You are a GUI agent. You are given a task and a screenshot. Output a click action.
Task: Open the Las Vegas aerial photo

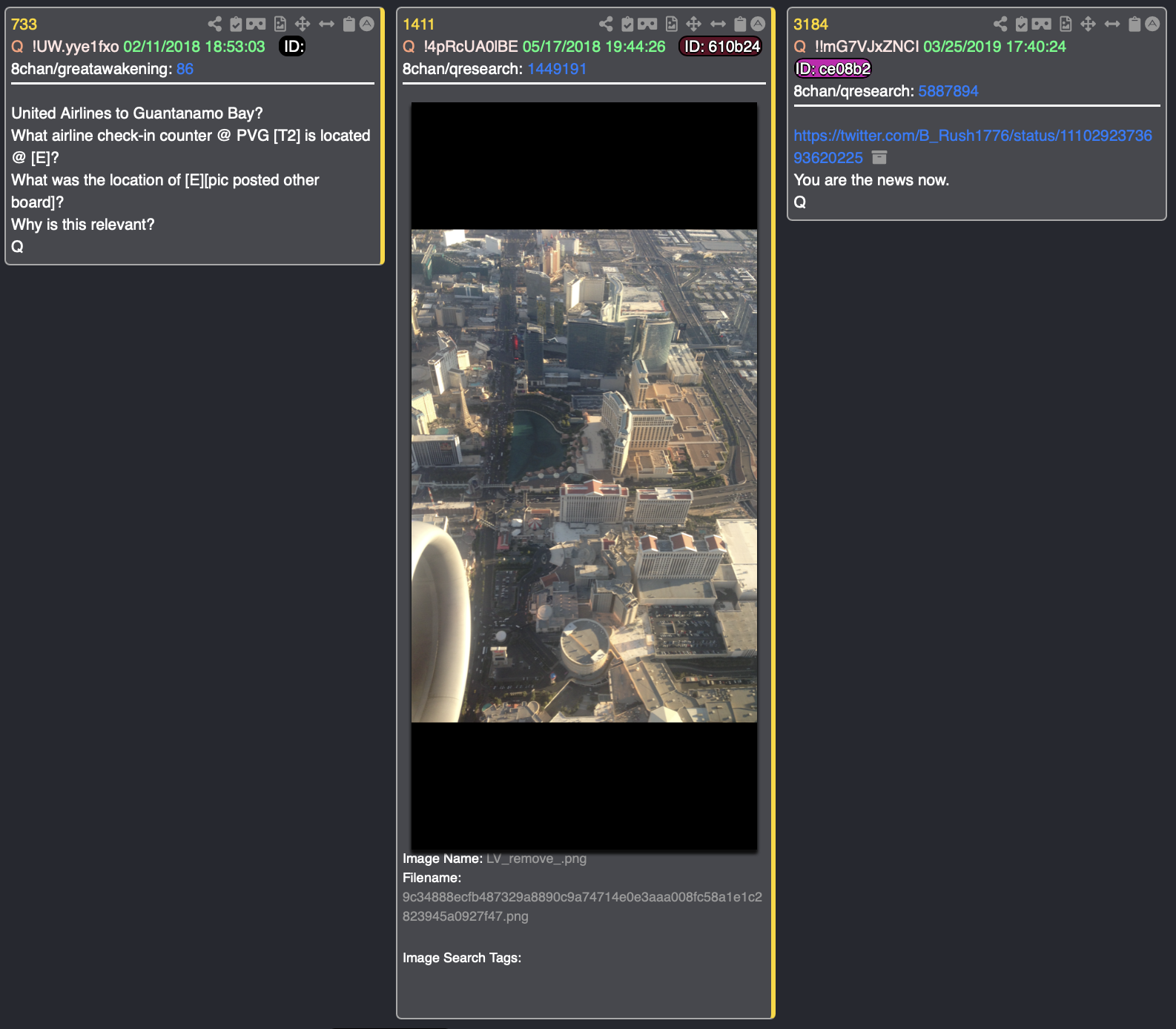584,476
